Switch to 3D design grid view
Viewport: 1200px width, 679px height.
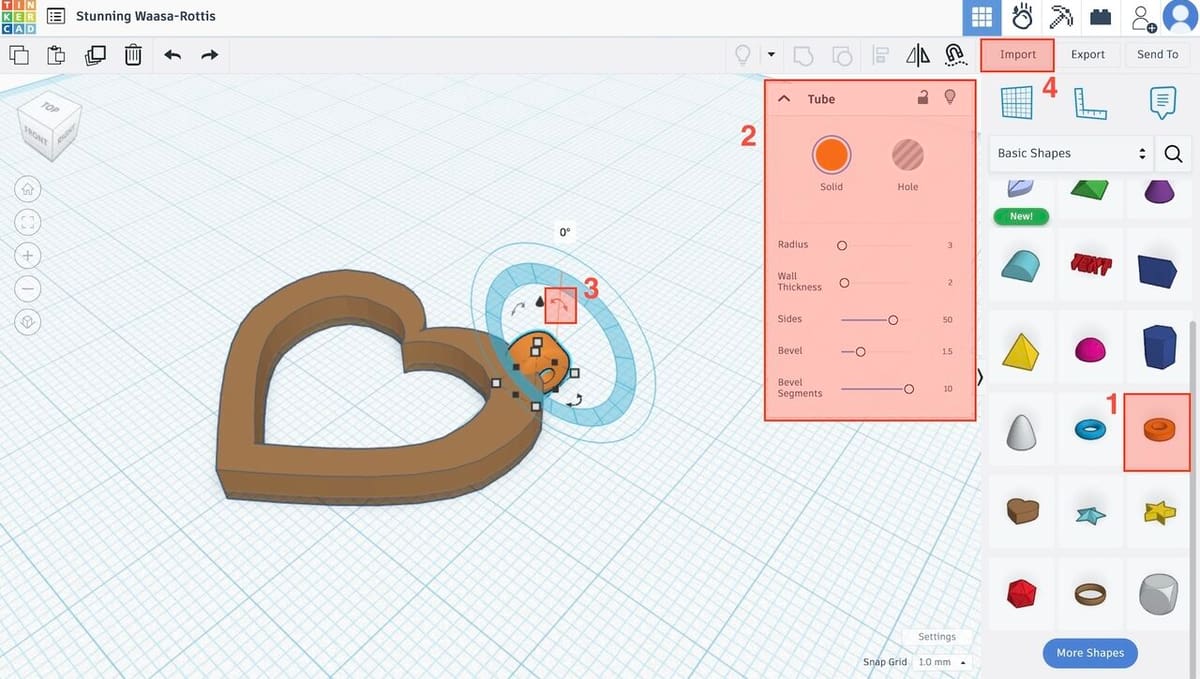[981, 18]
